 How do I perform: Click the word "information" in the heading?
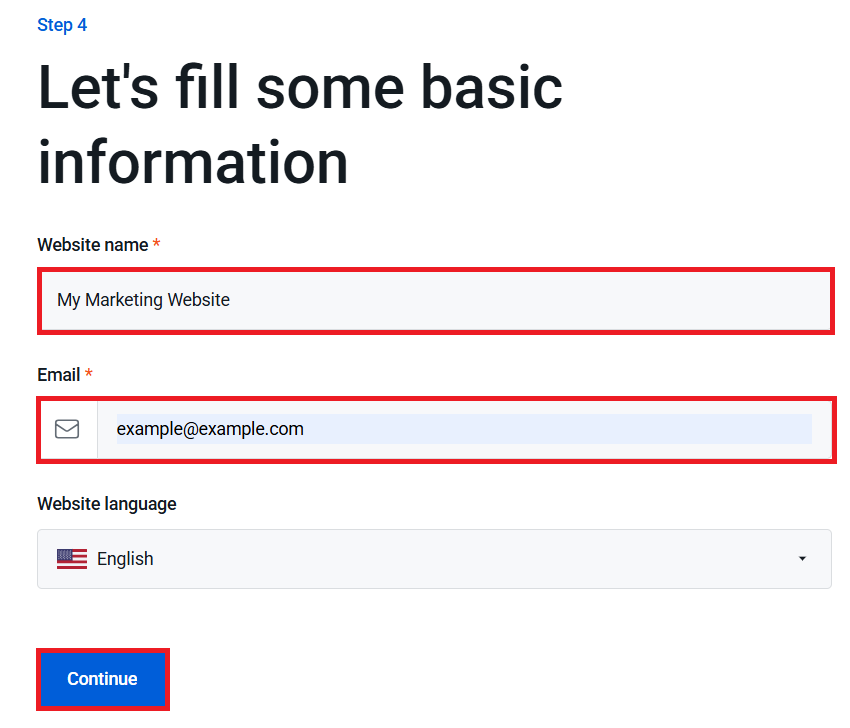click(193, 161)
